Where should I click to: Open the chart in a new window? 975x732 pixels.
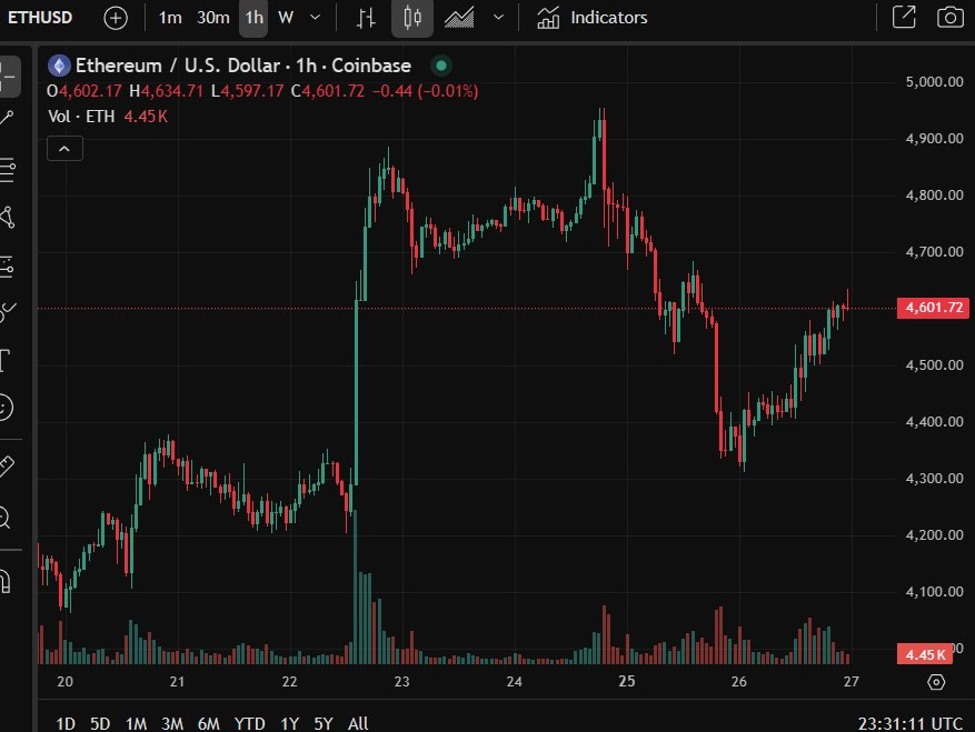point(903,16)
